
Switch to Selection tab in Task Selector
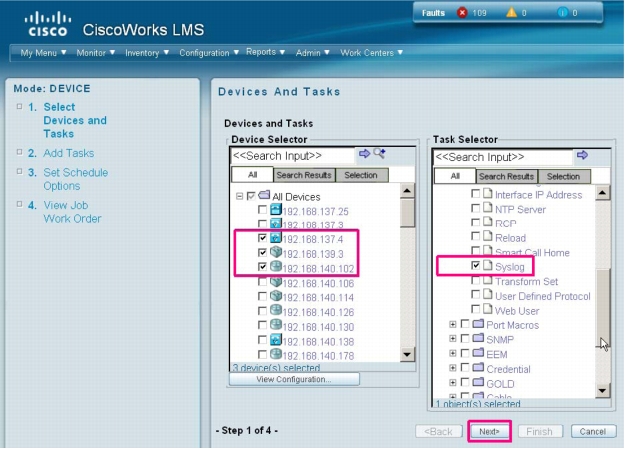(x=563, y=176)
